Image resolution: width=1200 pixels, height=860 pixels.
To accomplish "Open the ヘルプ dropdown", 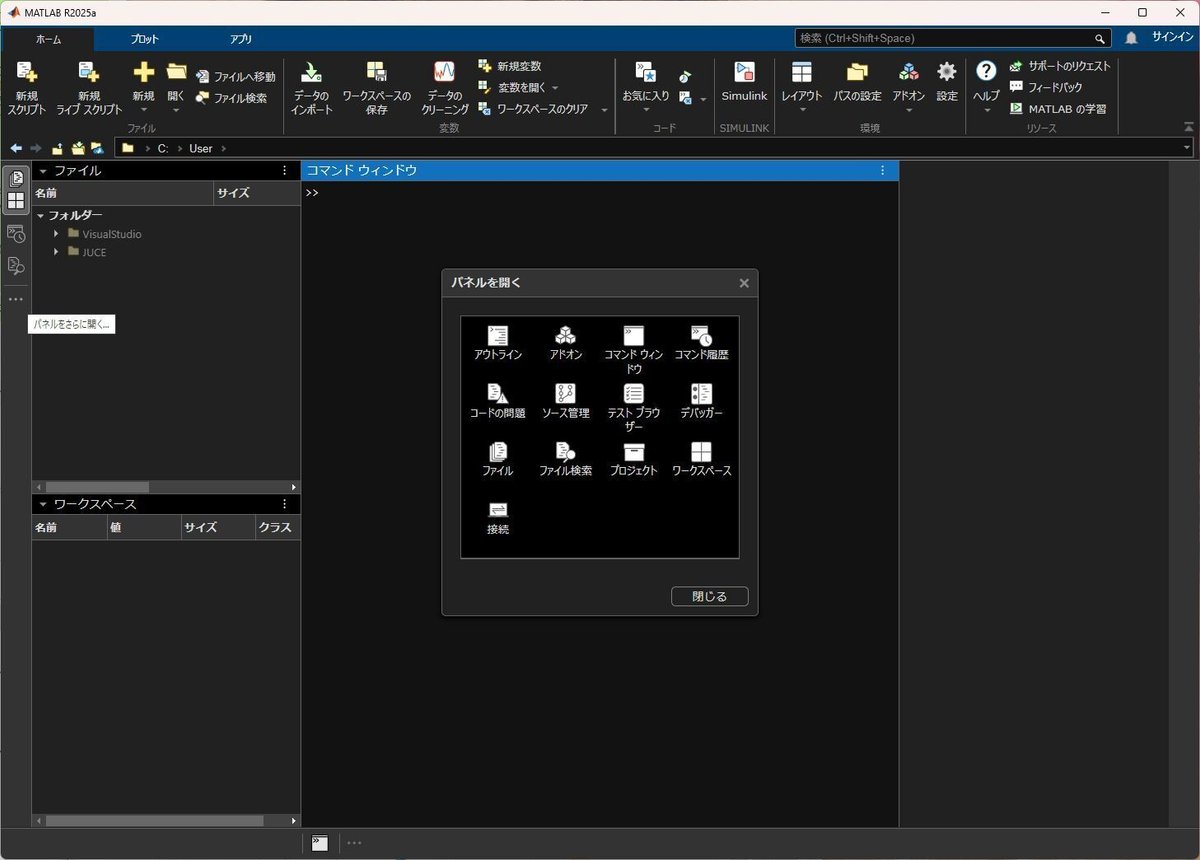I will (986, 110).
